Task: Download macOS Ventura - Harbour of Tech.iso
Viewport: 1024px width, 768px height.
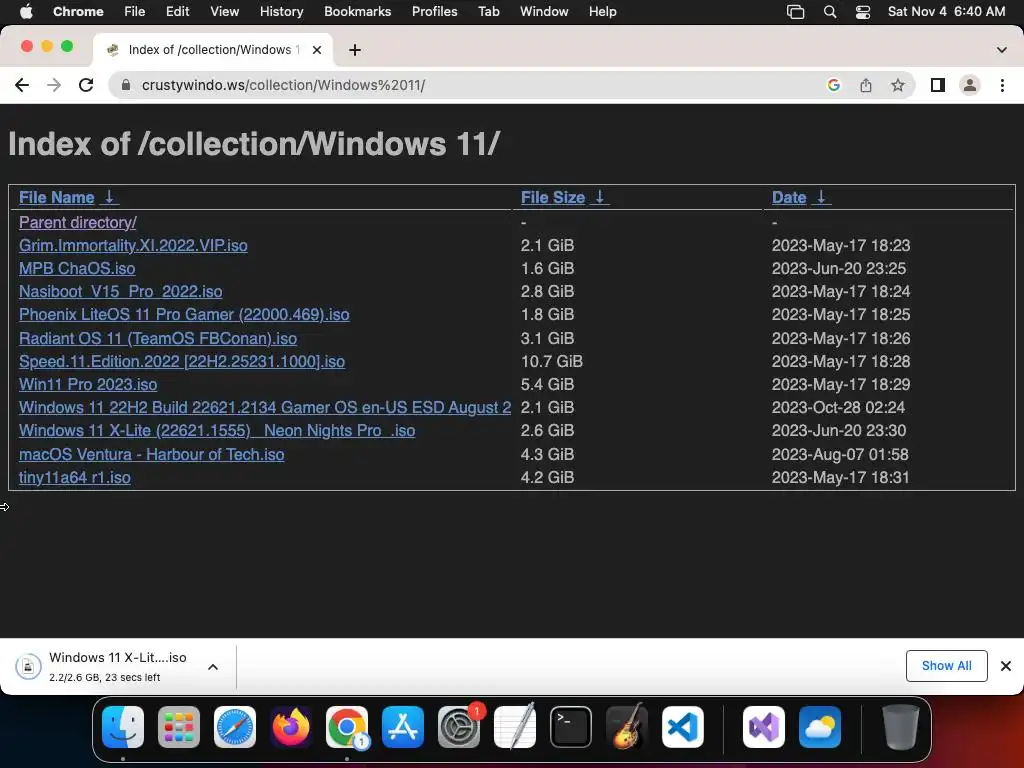Action: coord(152,455)
